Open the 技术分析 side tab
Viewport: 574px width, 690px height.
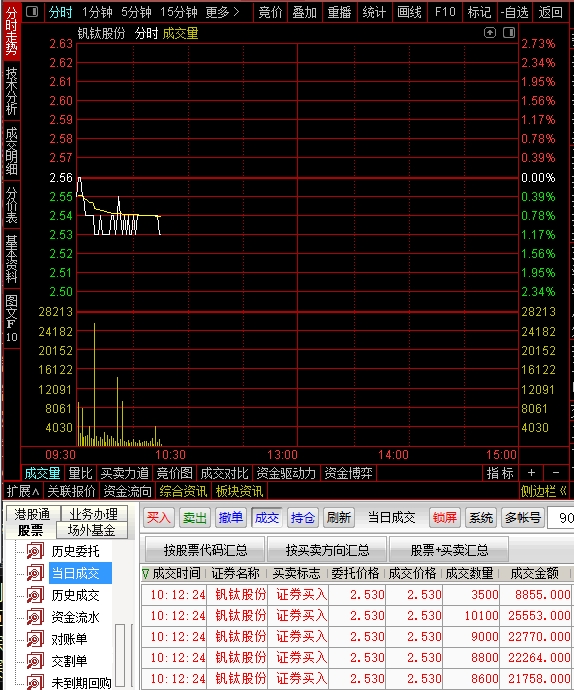(x=11, y=91)
